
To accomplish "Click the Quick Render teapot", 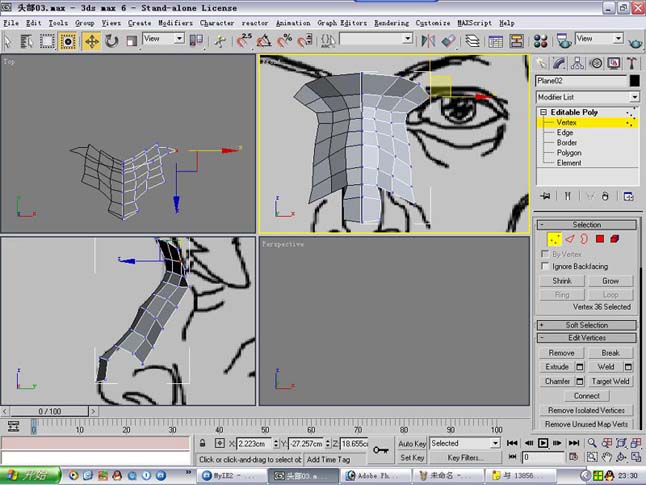I will (635, 42).
